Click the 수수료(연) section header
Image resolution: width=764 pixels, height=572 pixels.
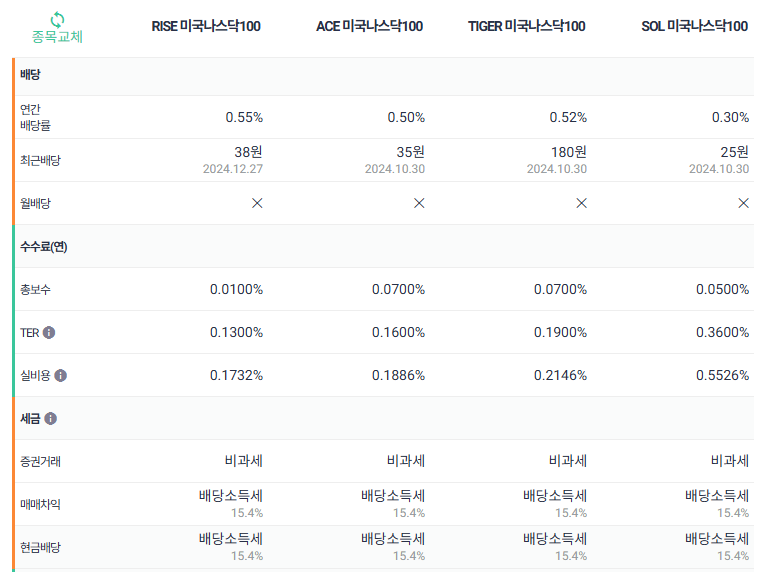coord(44,247)
